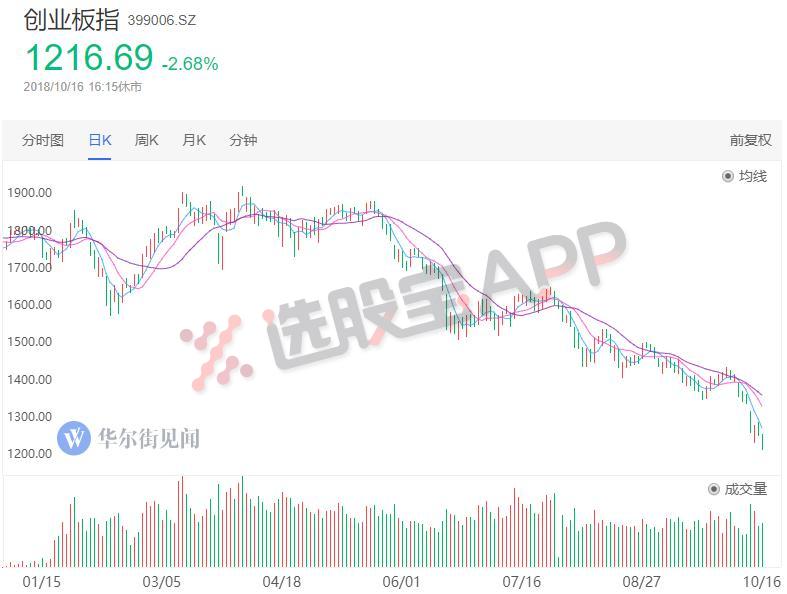Switch to the 分时图 tab

pos(43,140)
